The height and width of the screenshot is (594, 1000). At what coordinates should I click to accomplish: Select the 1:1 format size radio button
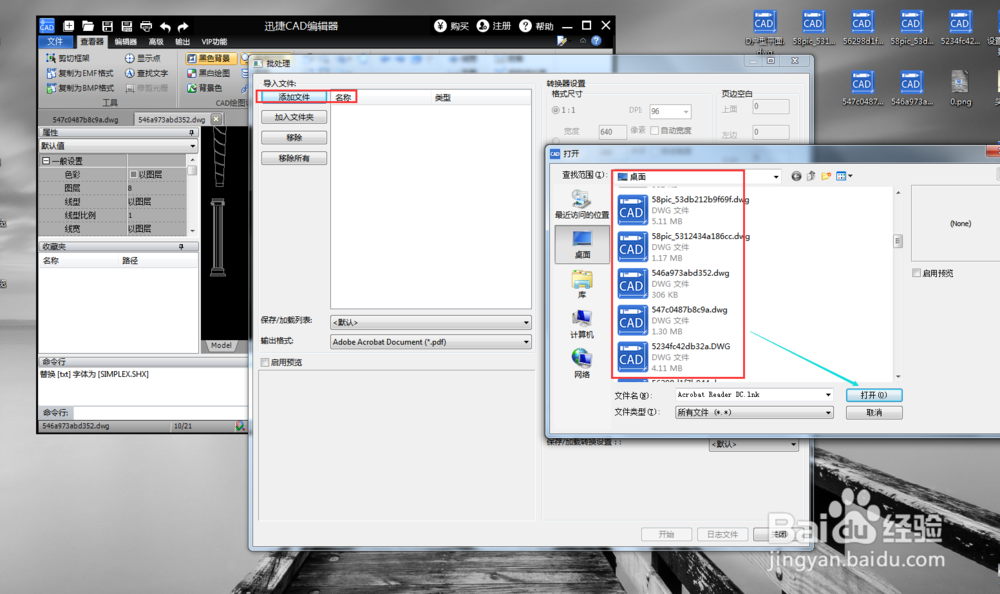(x=555, y=110)
